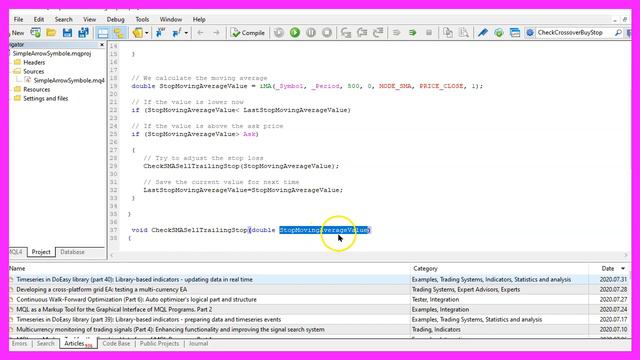
Task: Switch to the Search tab in Toolbox
Action: click(45, 344)
